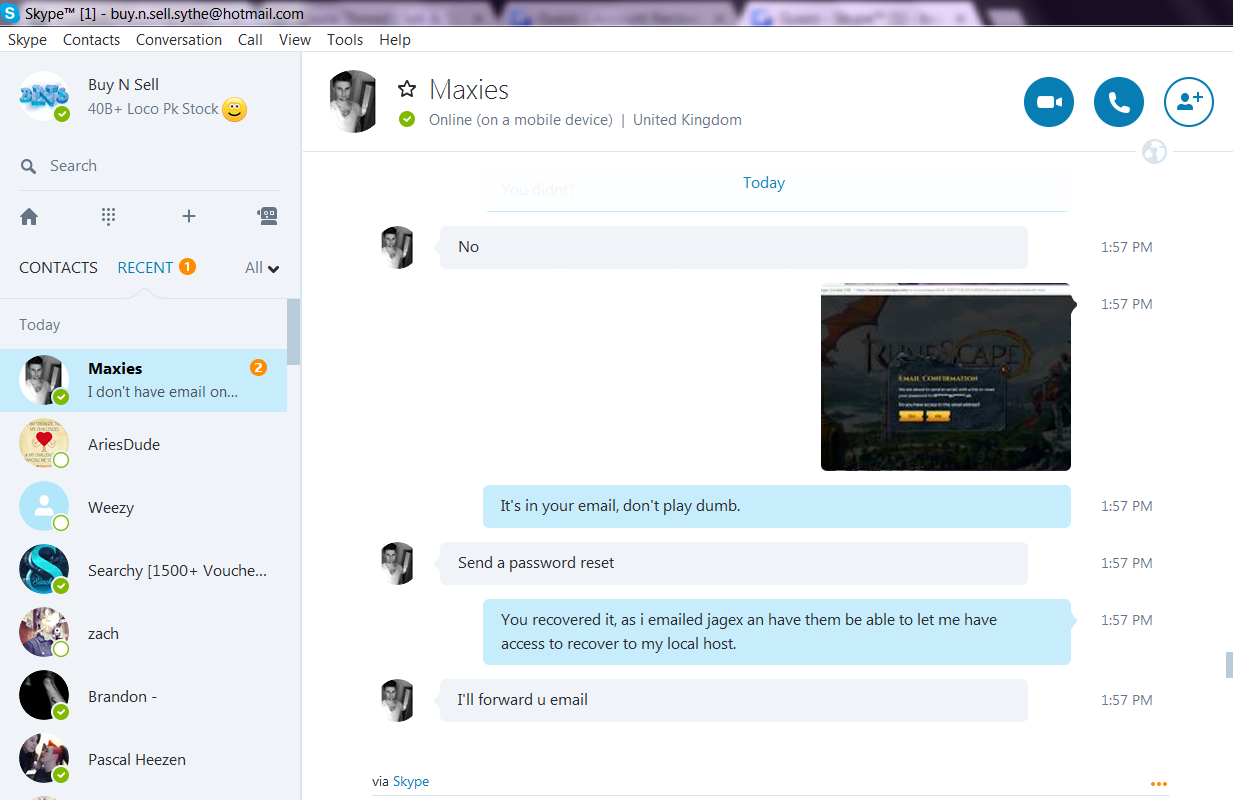Screen dimensions: 1233x800
Task: Open the RuneScape email confirmation screenshot
Action: (x=946, y=377)
